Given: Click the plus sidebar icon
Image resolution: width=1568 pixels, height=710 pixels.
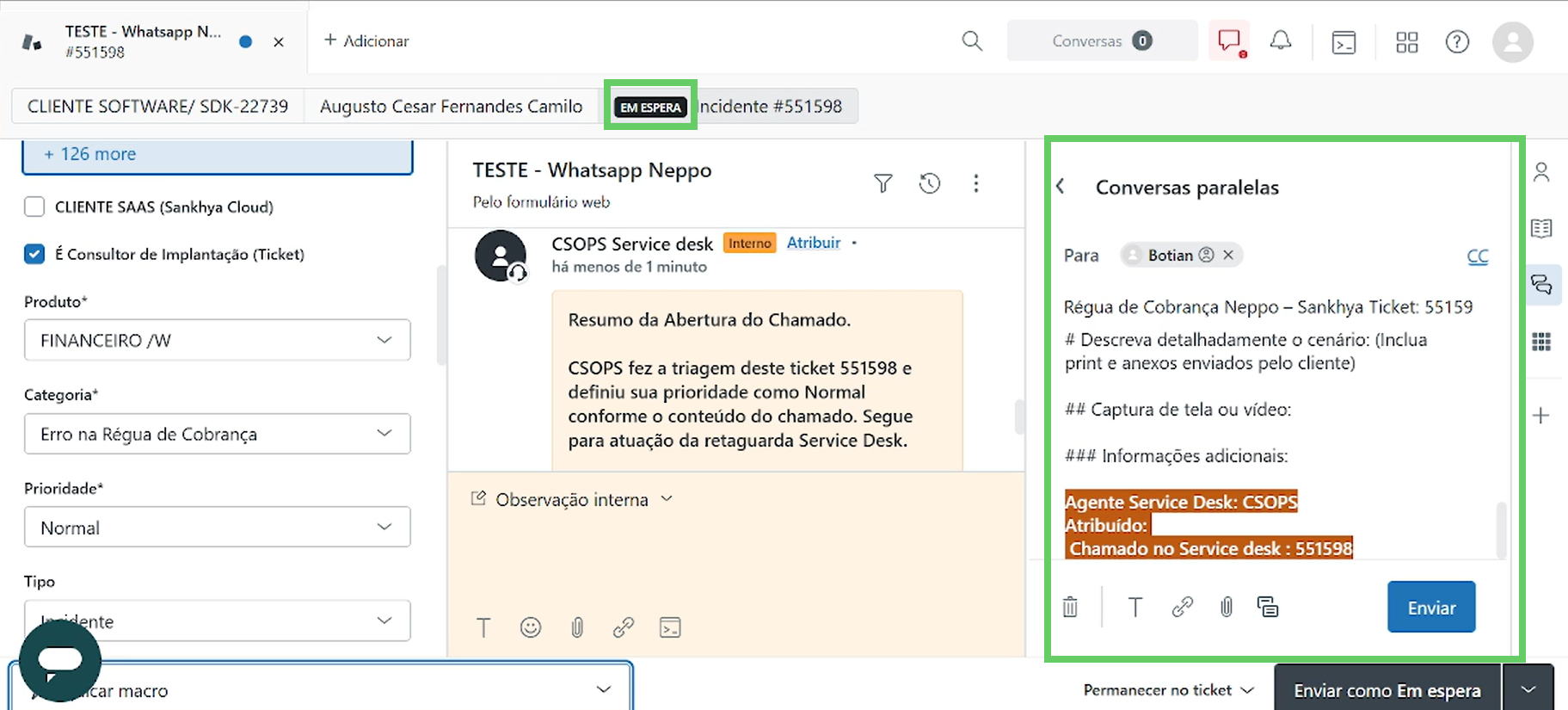Looking at the screenshot, I should pyautogui.click(x=1540, y=416).
